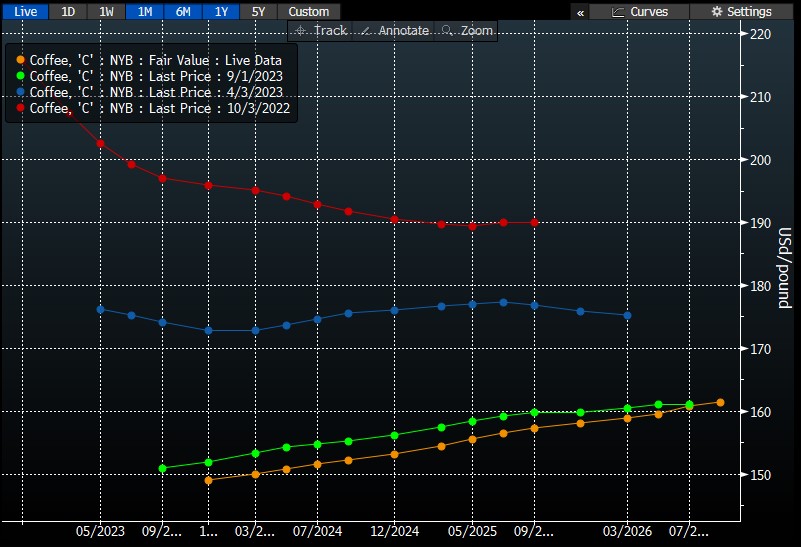This screenshot has width=801, height=547.
Task: Open the Curves panel
Action: pos(639,11)
